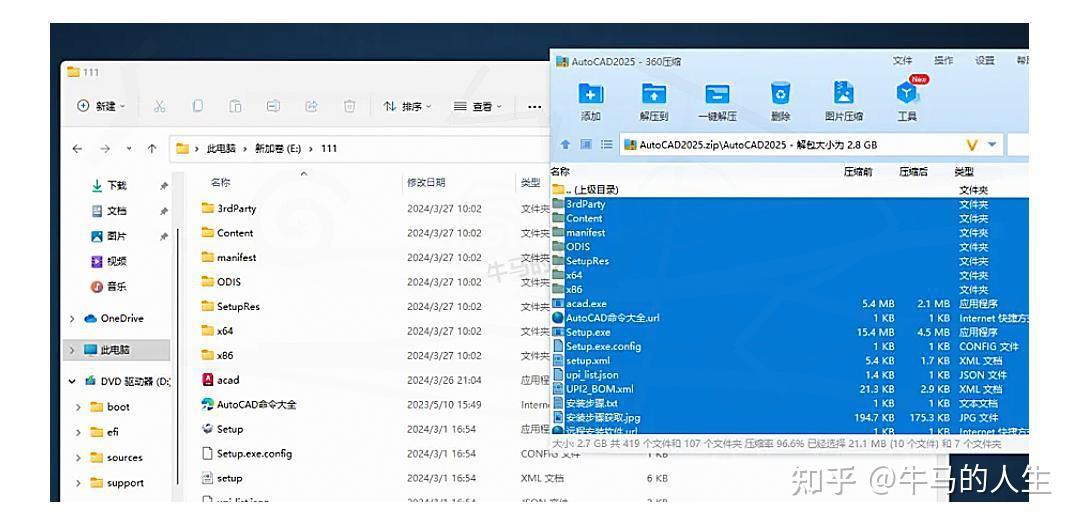Click 此电脑 in Explorer address breadcrumb
The height and width of the screenshot is (525, 1080).
coord(221,148)
